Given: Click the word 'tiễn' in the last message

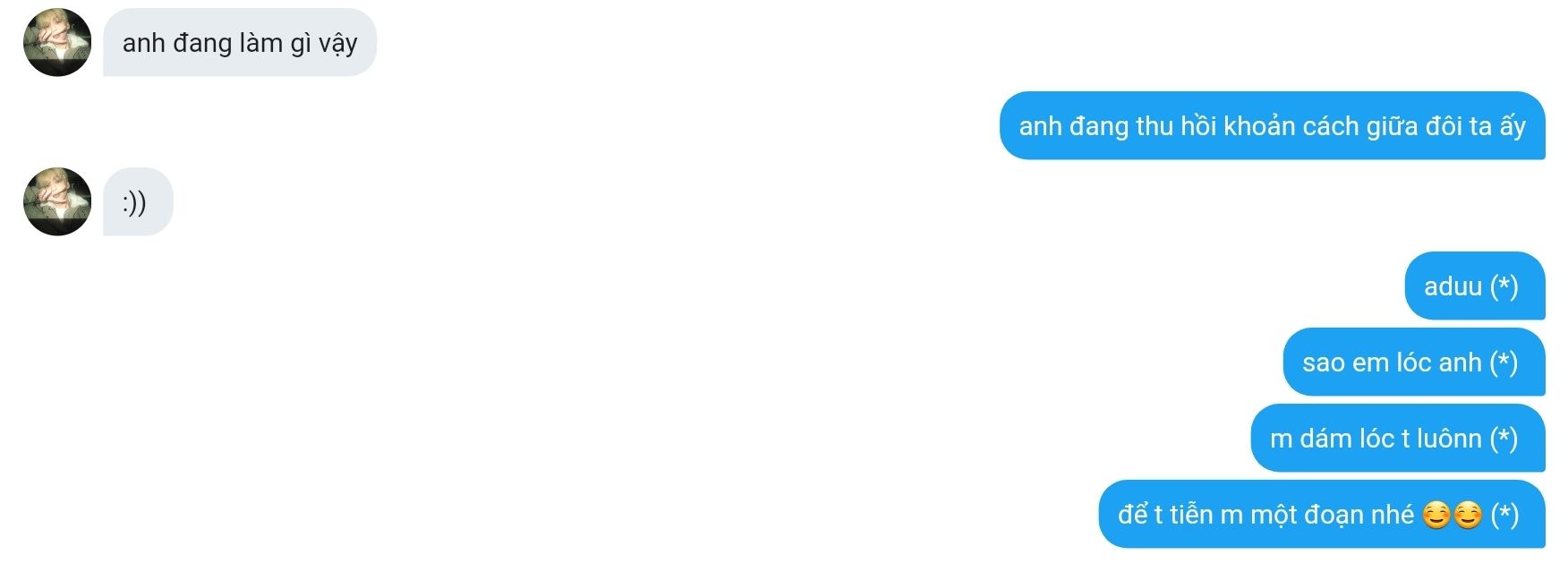Looking at the screenshot, I should click(x=1192, y=515).
